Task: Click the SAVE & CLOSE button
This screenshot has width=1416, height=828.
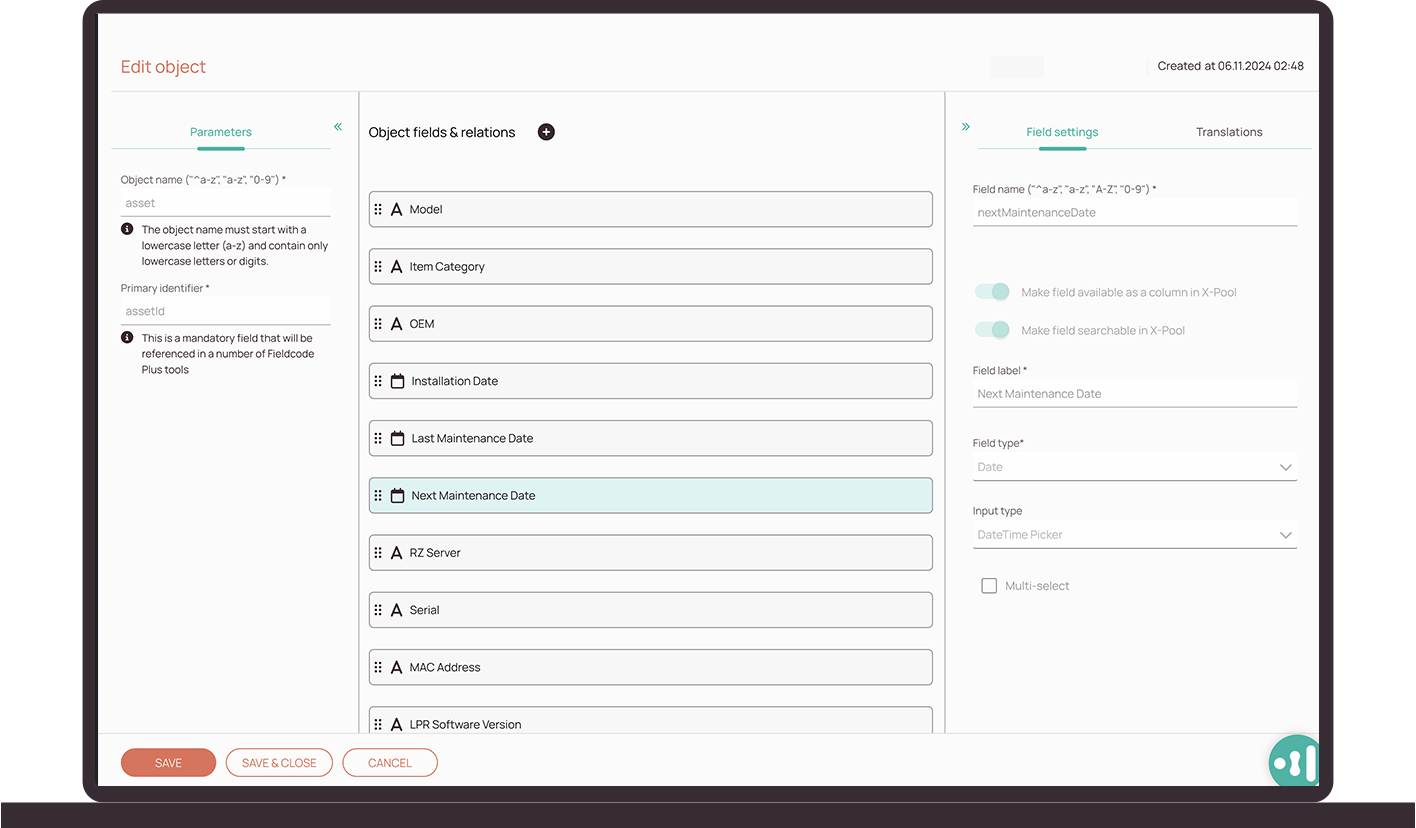Action: pyautogui.click(x=280, y=763)
